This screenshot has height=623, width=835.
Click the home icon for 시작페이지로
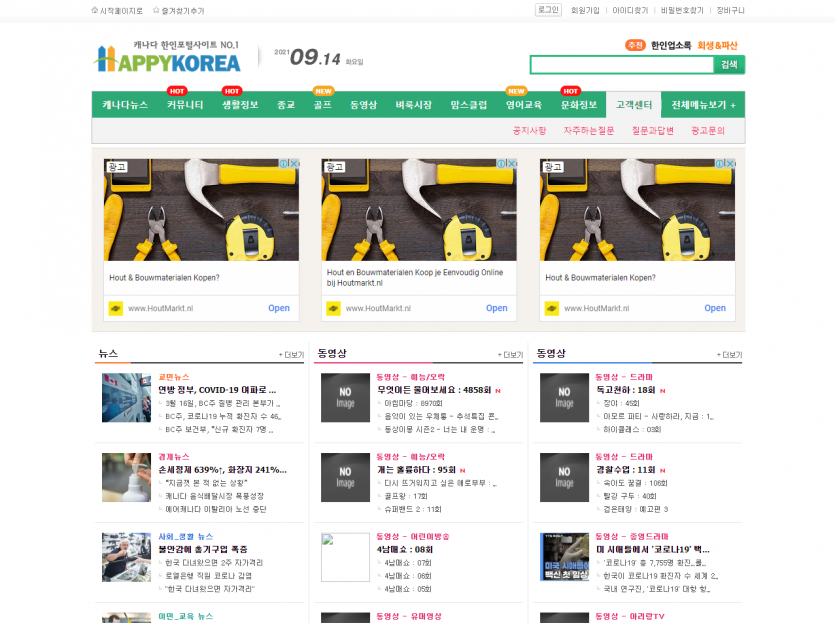click(x=95, y=11)
